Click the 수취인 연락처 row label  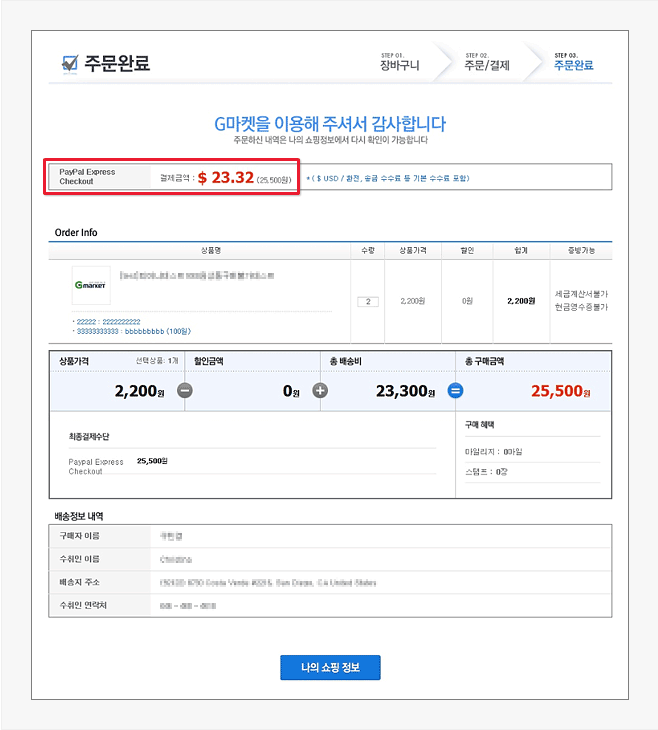point(83,605)
